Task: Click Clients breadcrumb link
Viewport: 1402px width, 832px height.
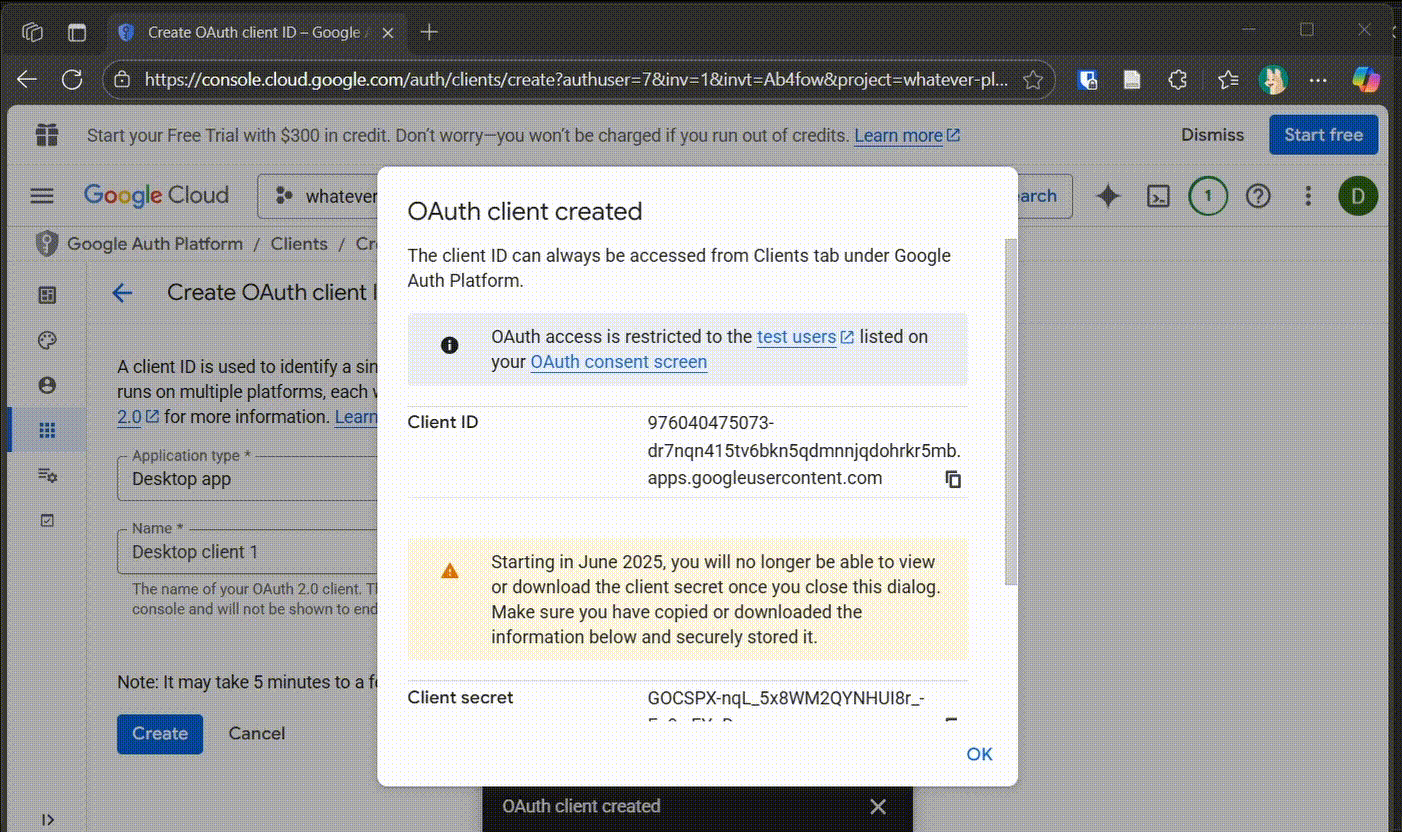Action: tap(299, 244)
